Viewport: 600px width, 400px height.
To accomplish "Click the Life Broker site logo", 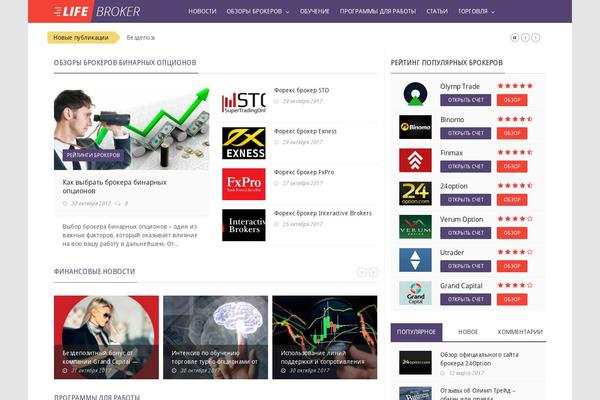I will [x=97, y=11].
